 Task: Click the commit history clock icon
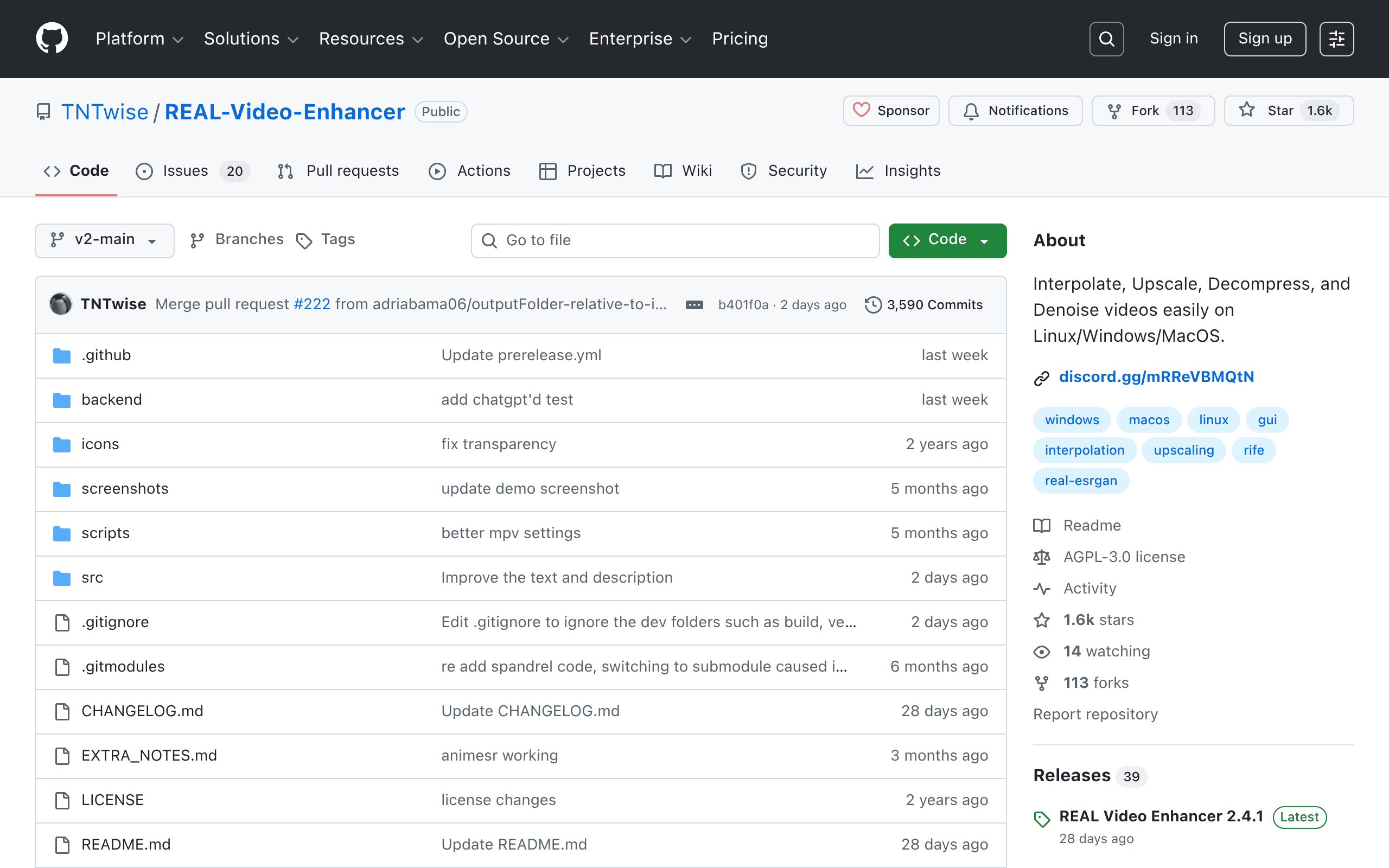click(872, 304)
